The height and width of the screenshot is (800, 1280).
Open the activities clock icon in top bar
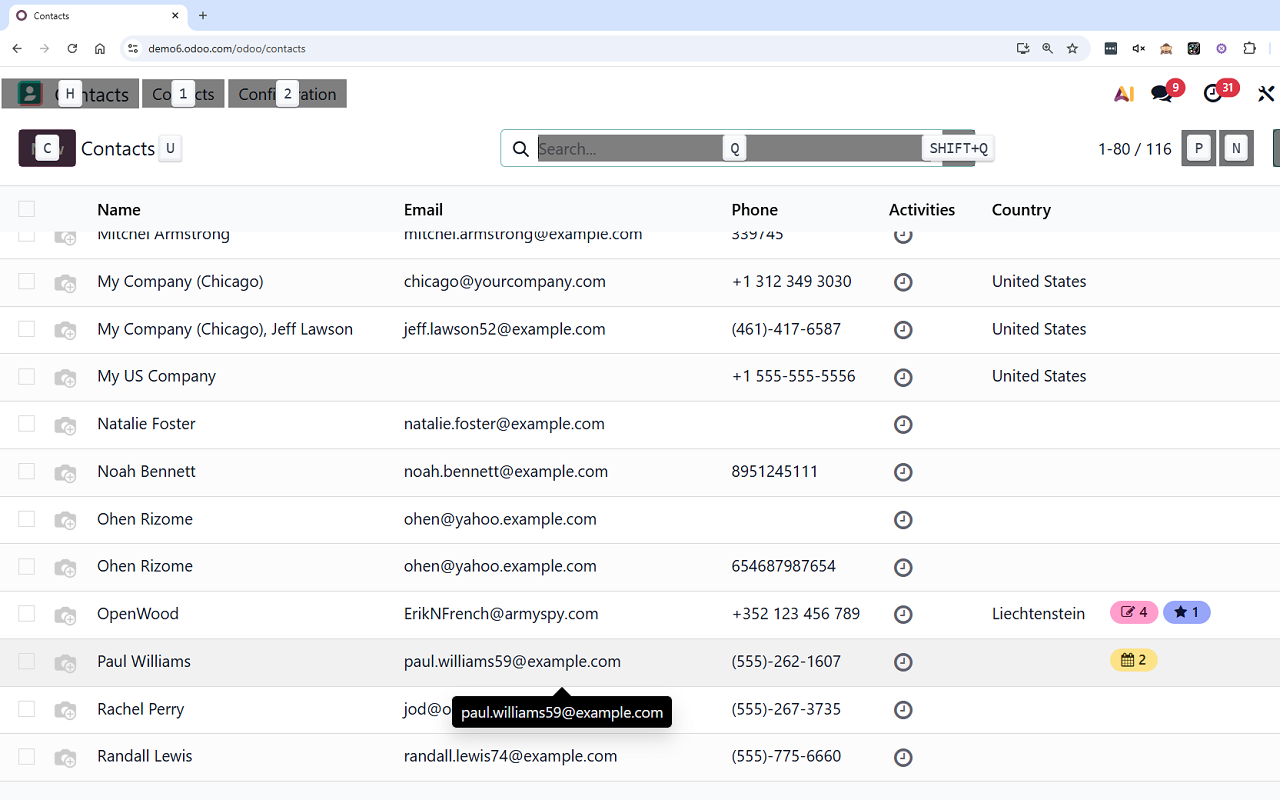(1213, 94)
